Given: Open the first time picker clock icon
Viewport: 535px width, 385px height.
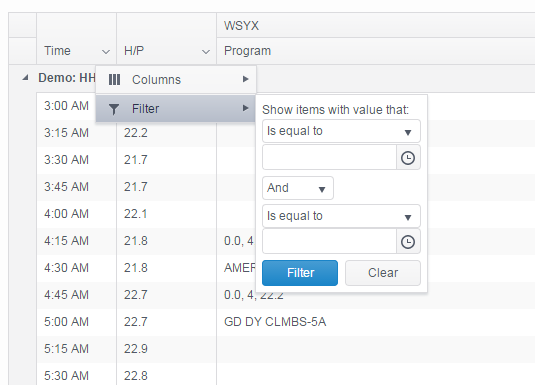Looking at the screenshot, I should coord(408,158).
